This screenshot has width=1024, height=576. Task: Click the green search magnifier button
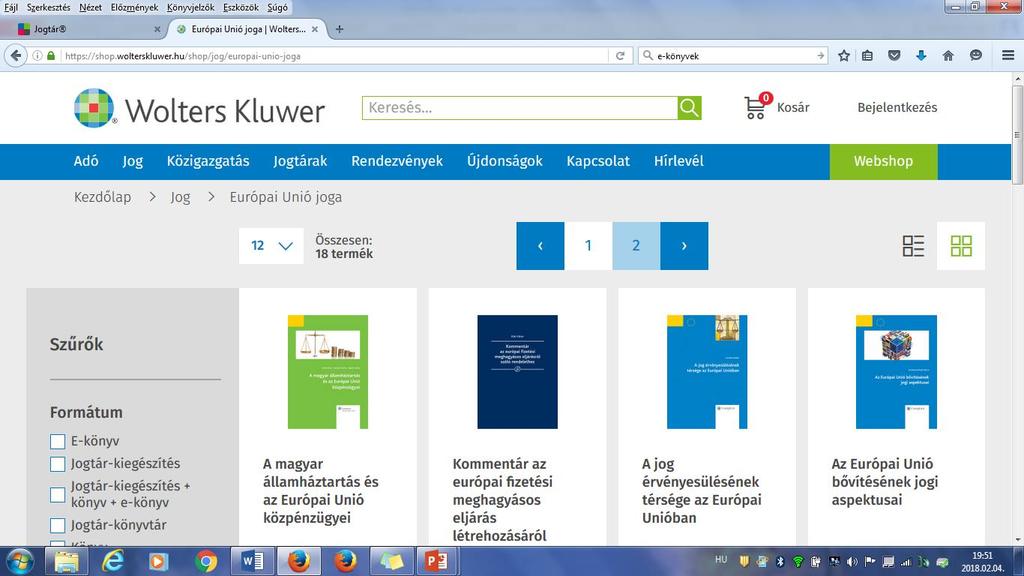coord(689,108)
